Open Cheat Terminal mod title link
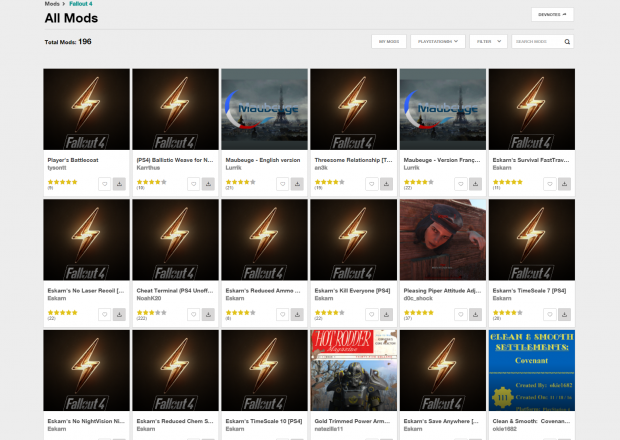The image size is (620, 440). point(175,291)
